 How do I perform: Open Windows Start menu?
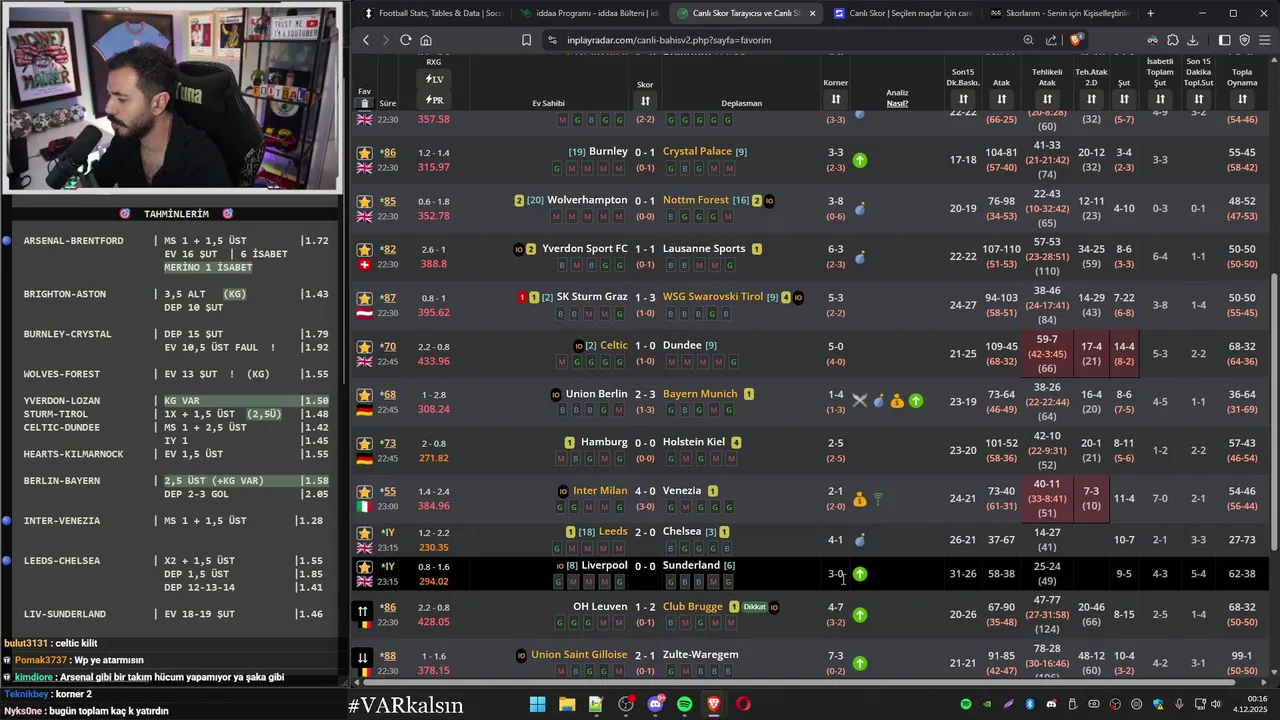(538, 704)
